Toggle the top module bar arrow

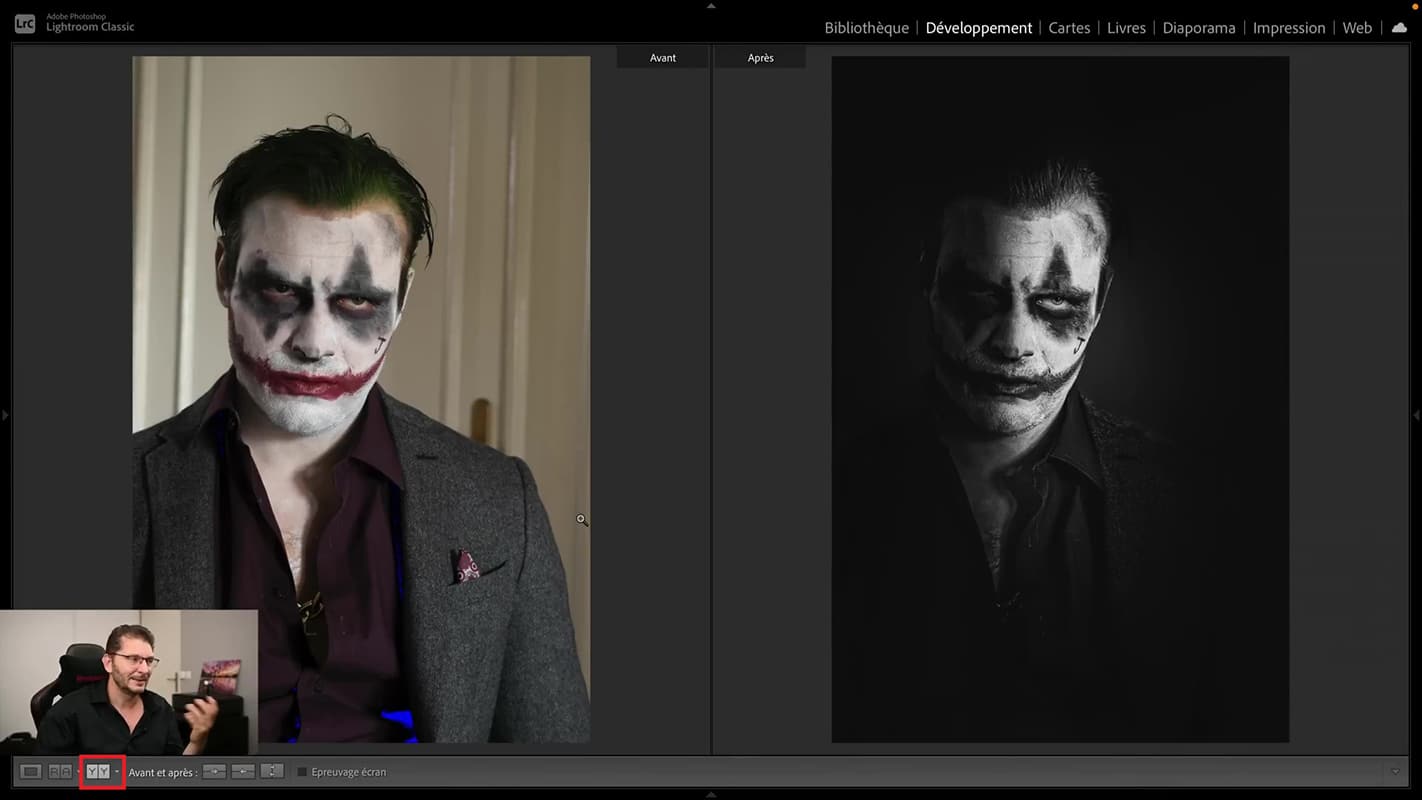click(x=711, y=5)
